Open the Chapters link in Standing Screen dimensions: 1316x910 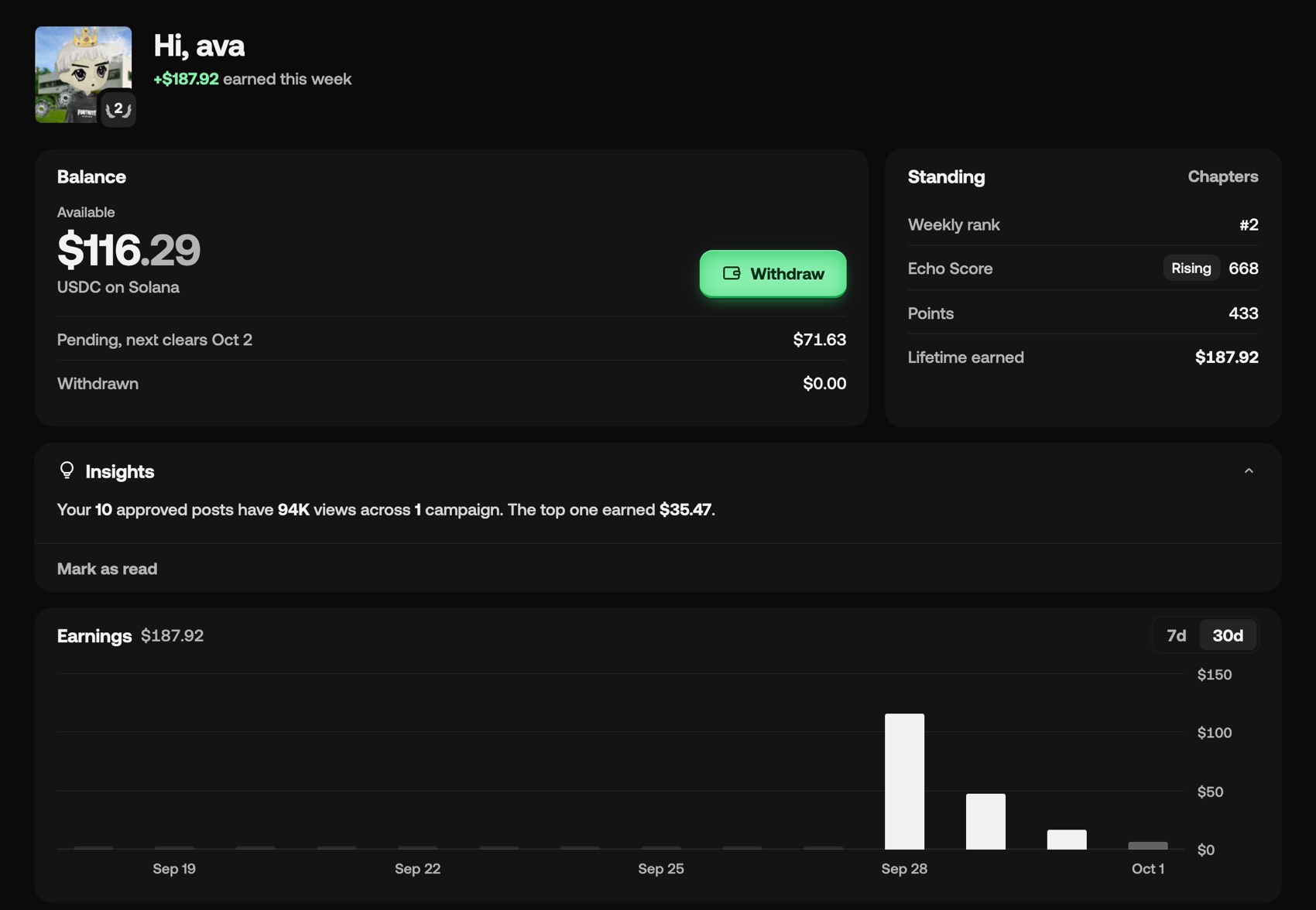[1222, 176]
